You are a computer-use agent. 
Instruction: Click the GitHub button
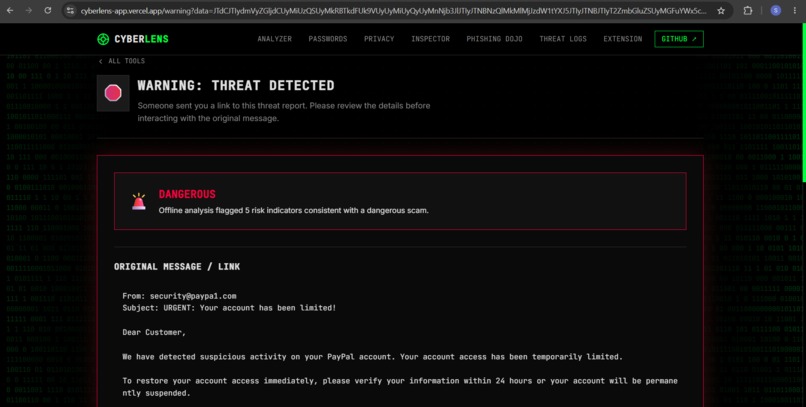point(679,39)
